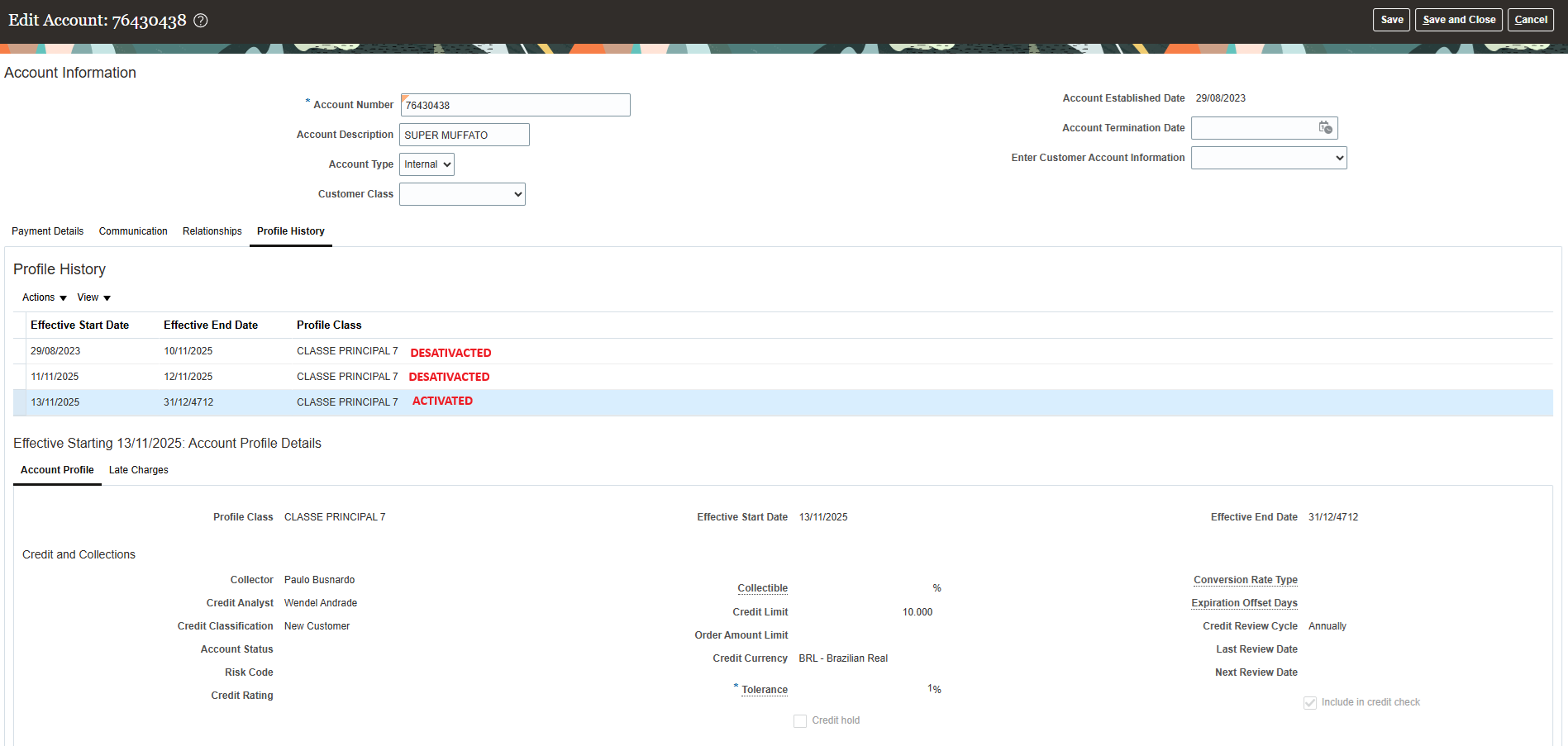Open the Communication tab
The width and height of the screenshot is (1568, 746).
(133, 231)
